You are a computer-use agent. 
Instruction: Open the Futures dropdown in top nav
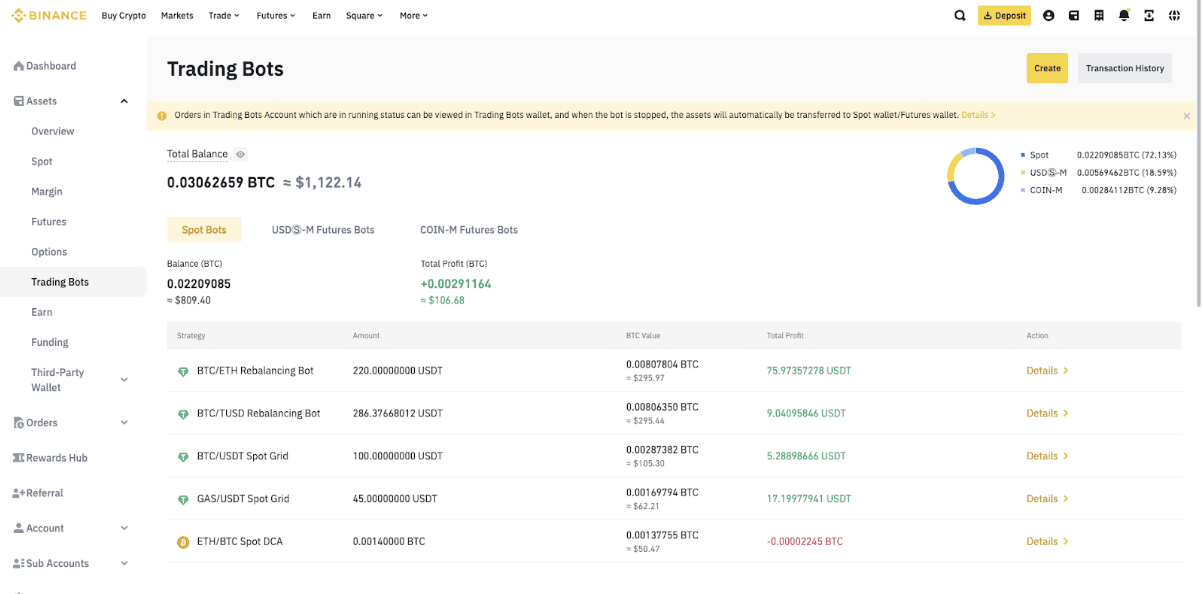[275, 16]
